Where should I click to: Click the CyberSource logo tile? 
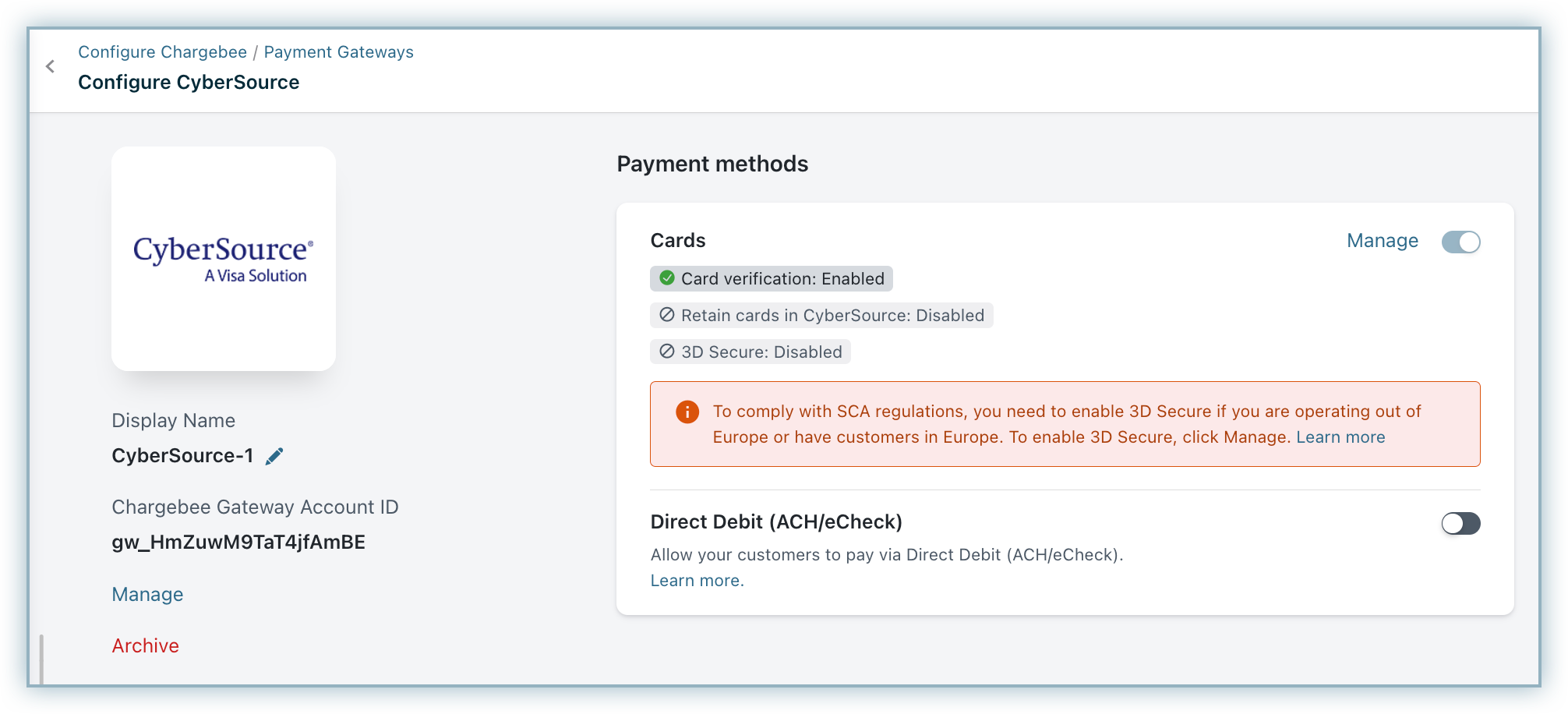click(x=224, y=259)
